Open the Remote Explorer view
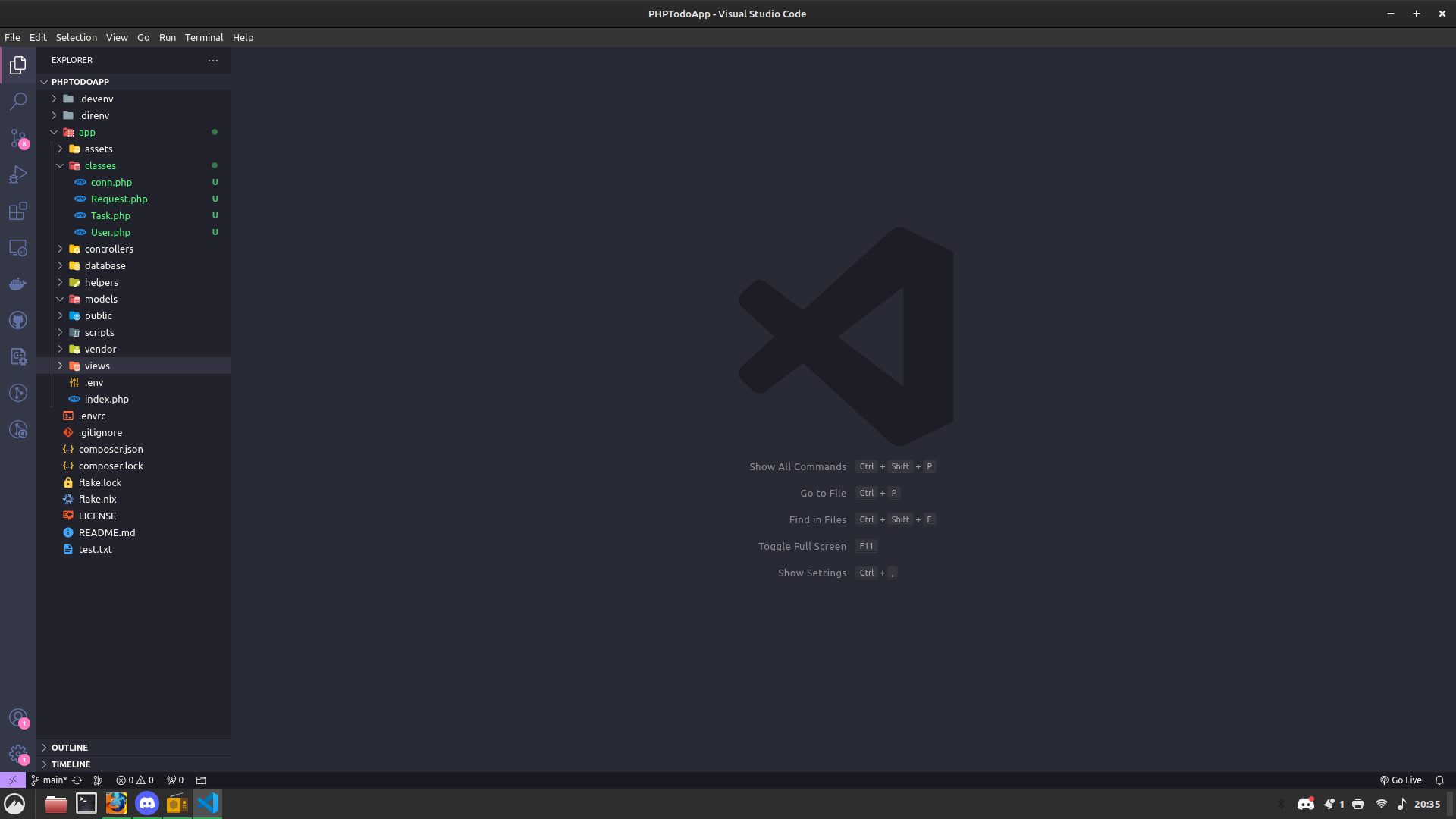The image size is (1456, 819). [18, 247]
